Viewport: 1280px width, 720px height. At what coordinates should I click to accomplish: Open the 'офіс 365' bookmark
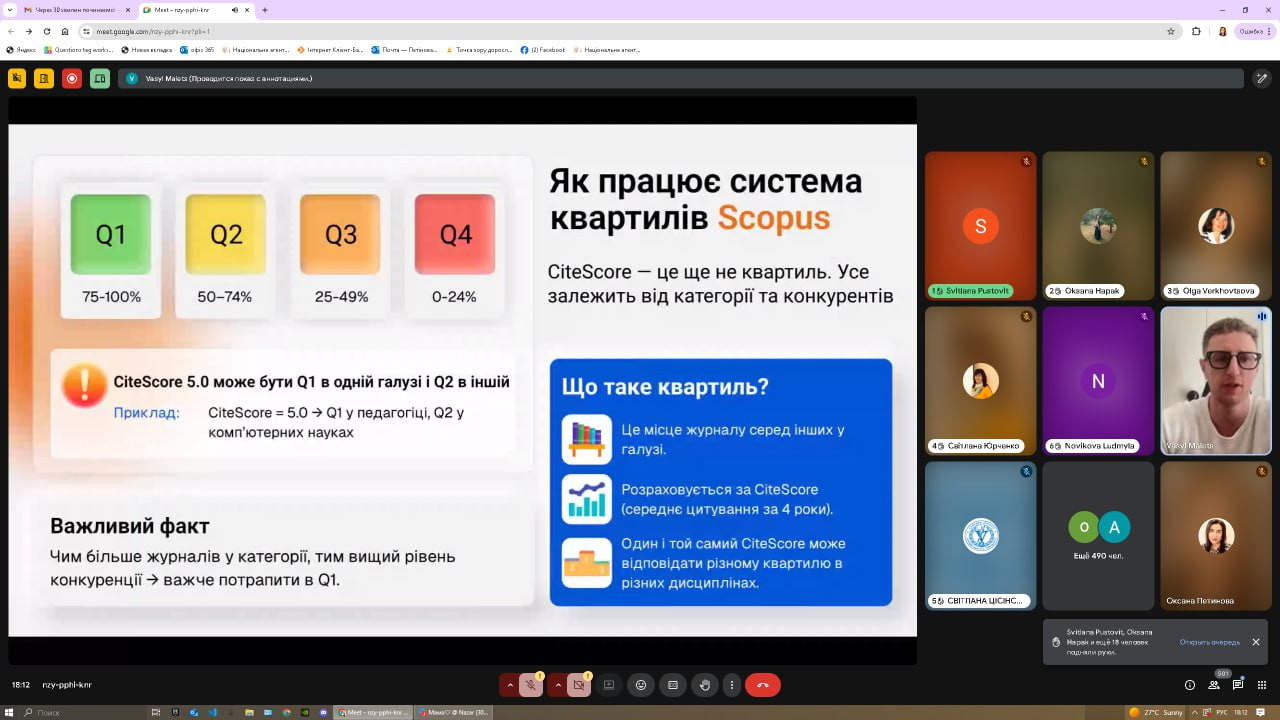[197, 49]
